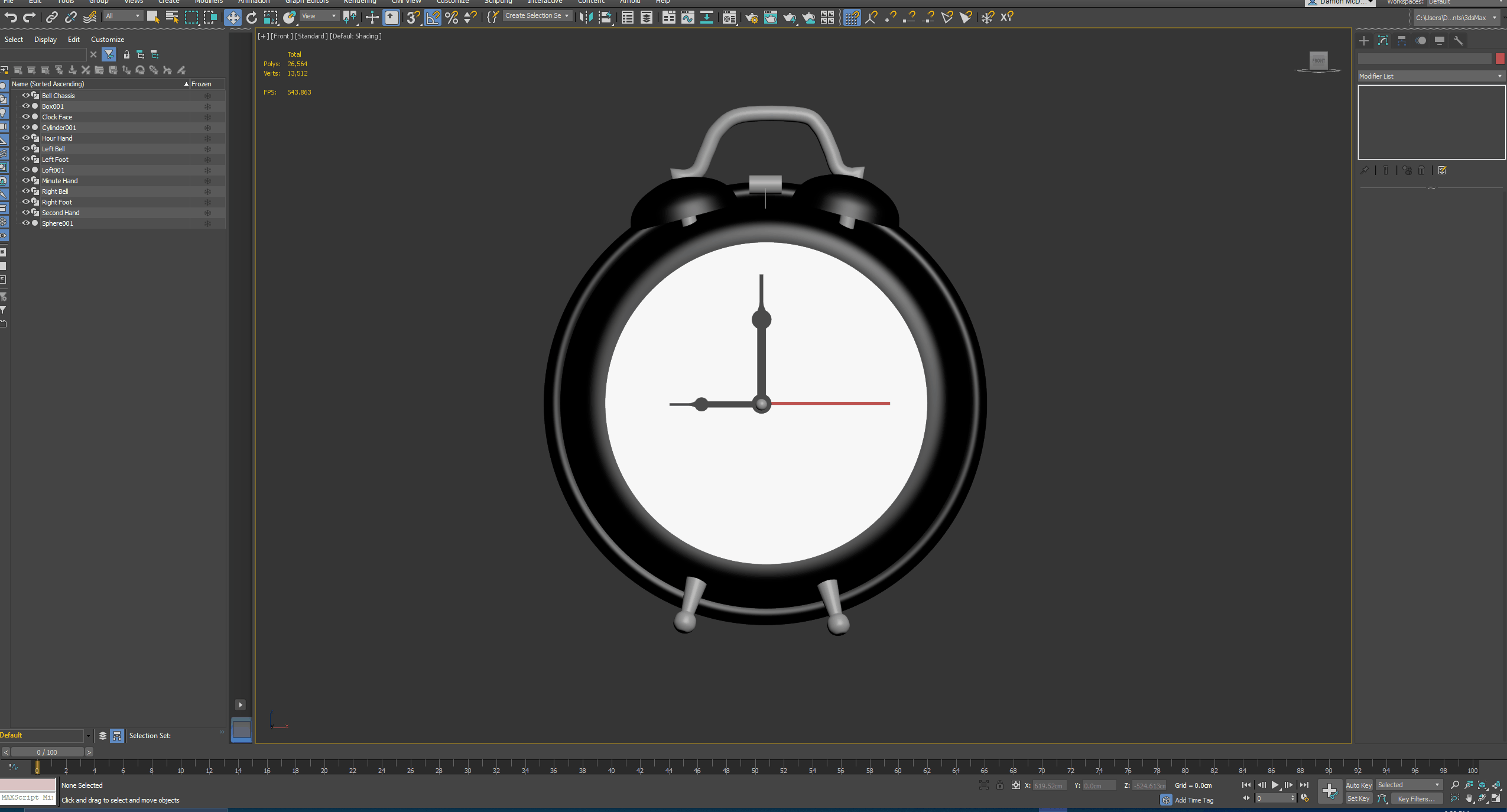Click the object color swatch in command panel
Image resolution: width=1507 pixels, height=812 pixels.
1500,58
